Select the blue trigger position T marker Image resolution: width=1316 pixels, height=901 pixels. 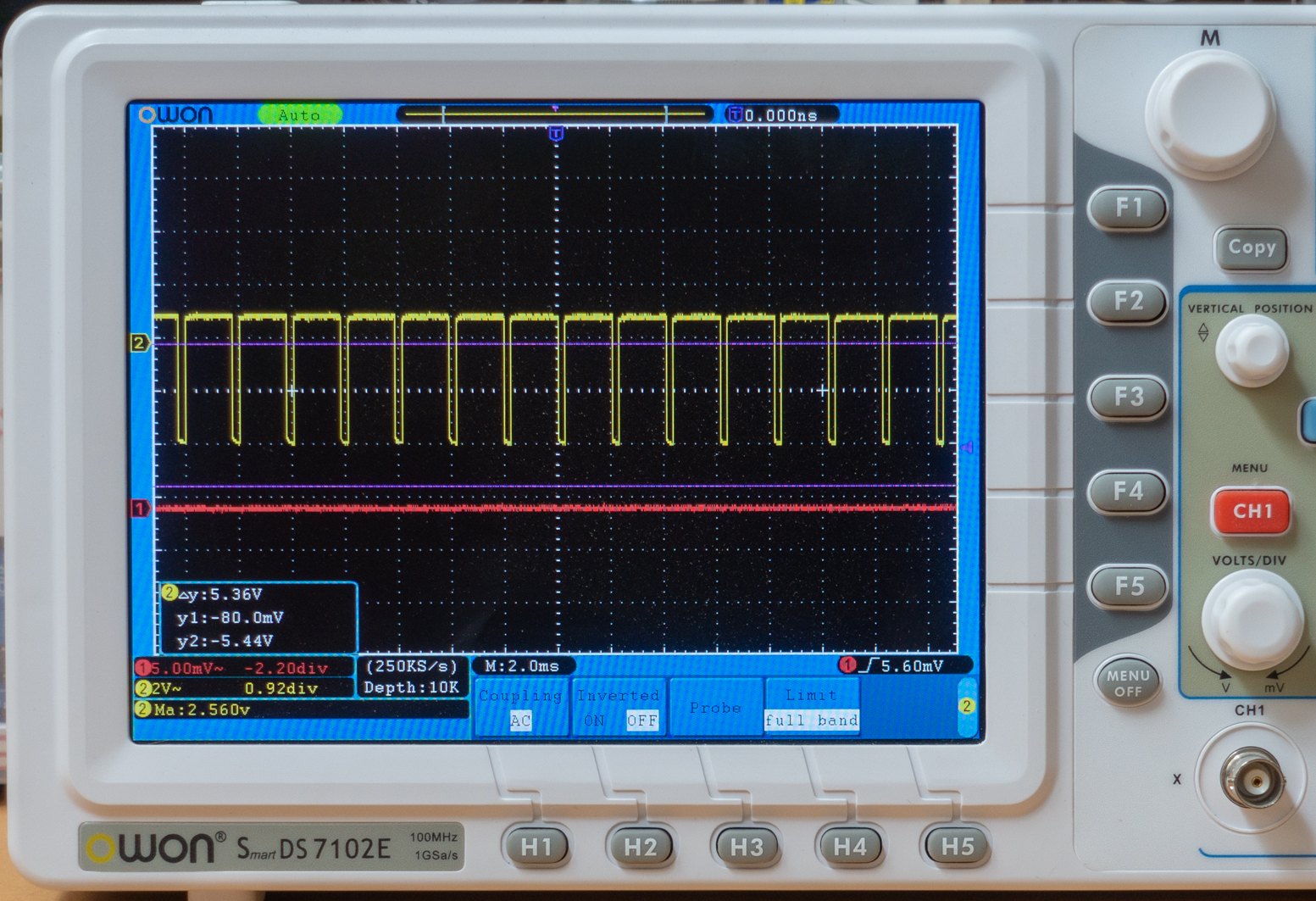[x=556, y=134]
